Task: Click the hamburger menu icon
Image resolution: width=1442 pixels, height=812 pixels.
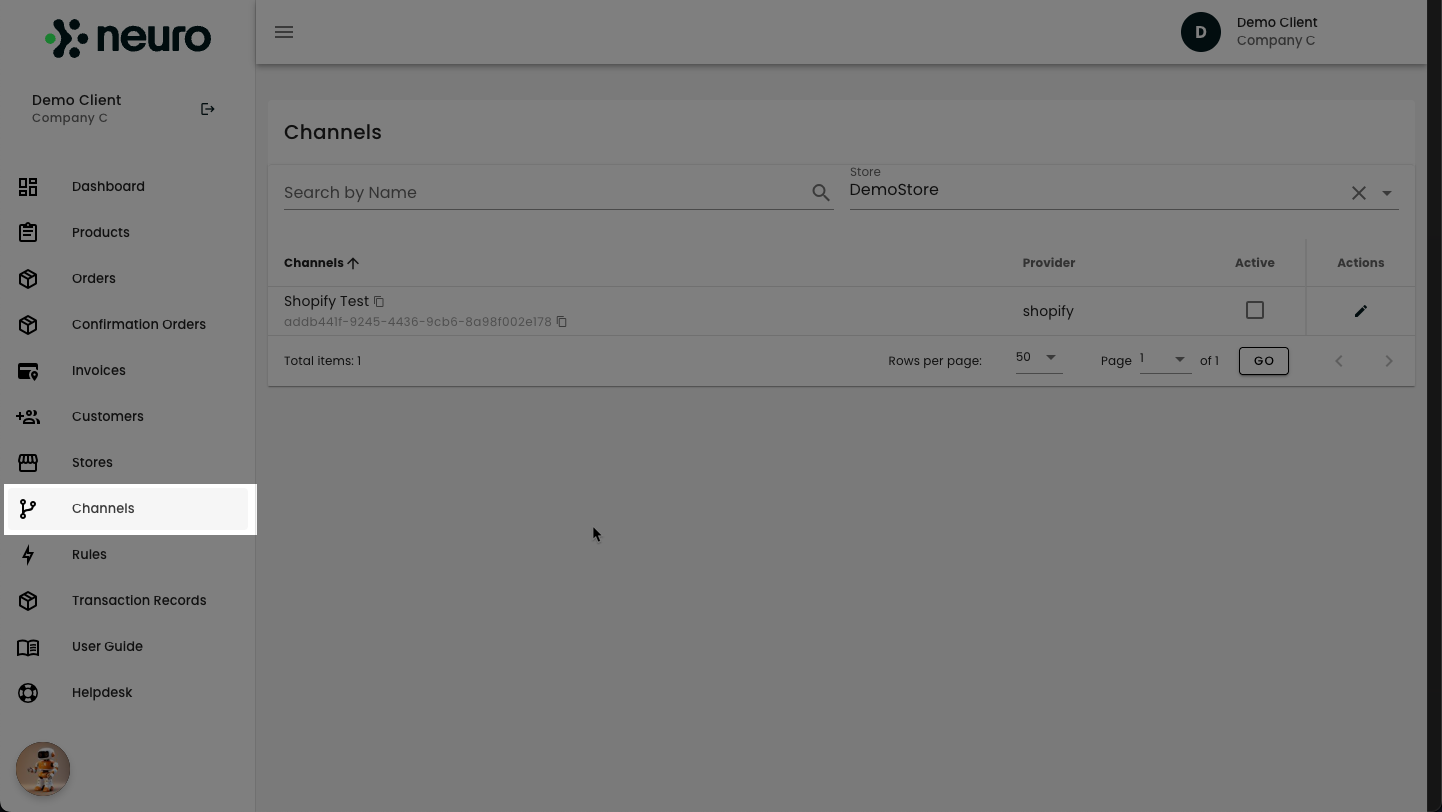Action: 284,32
